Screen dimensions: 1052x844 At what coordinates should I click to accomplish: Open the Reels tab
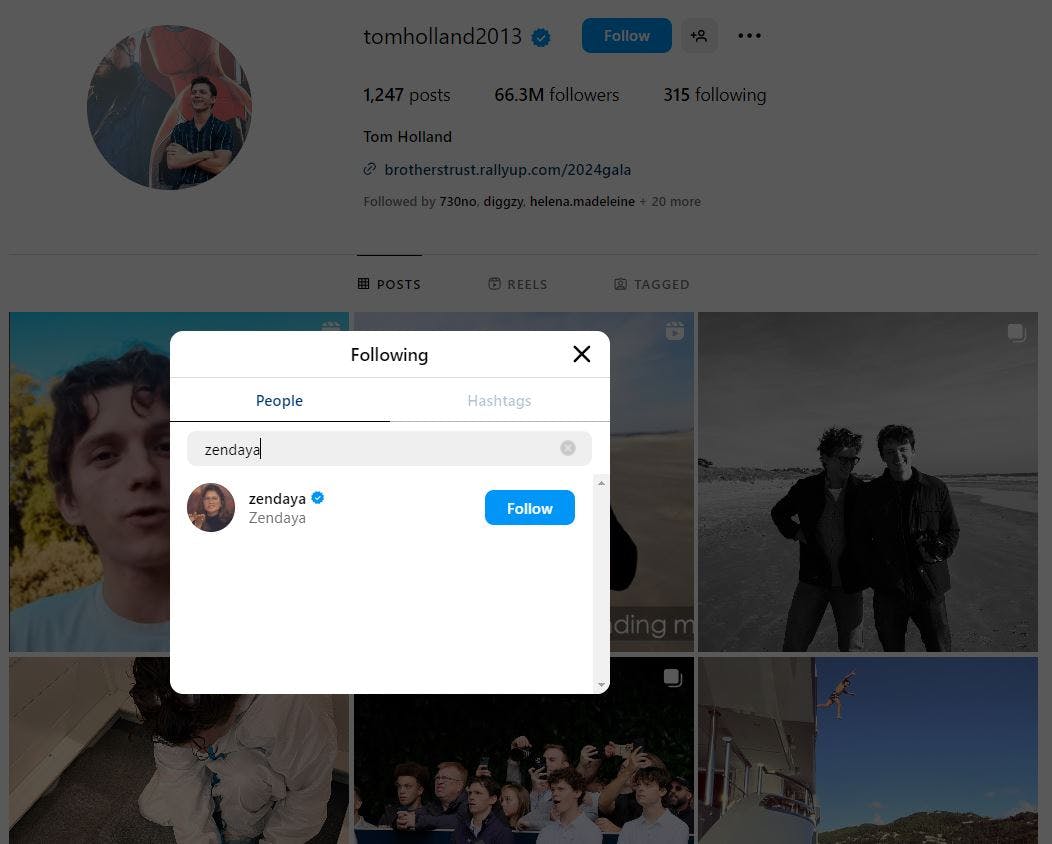click(x=517, y=284)
